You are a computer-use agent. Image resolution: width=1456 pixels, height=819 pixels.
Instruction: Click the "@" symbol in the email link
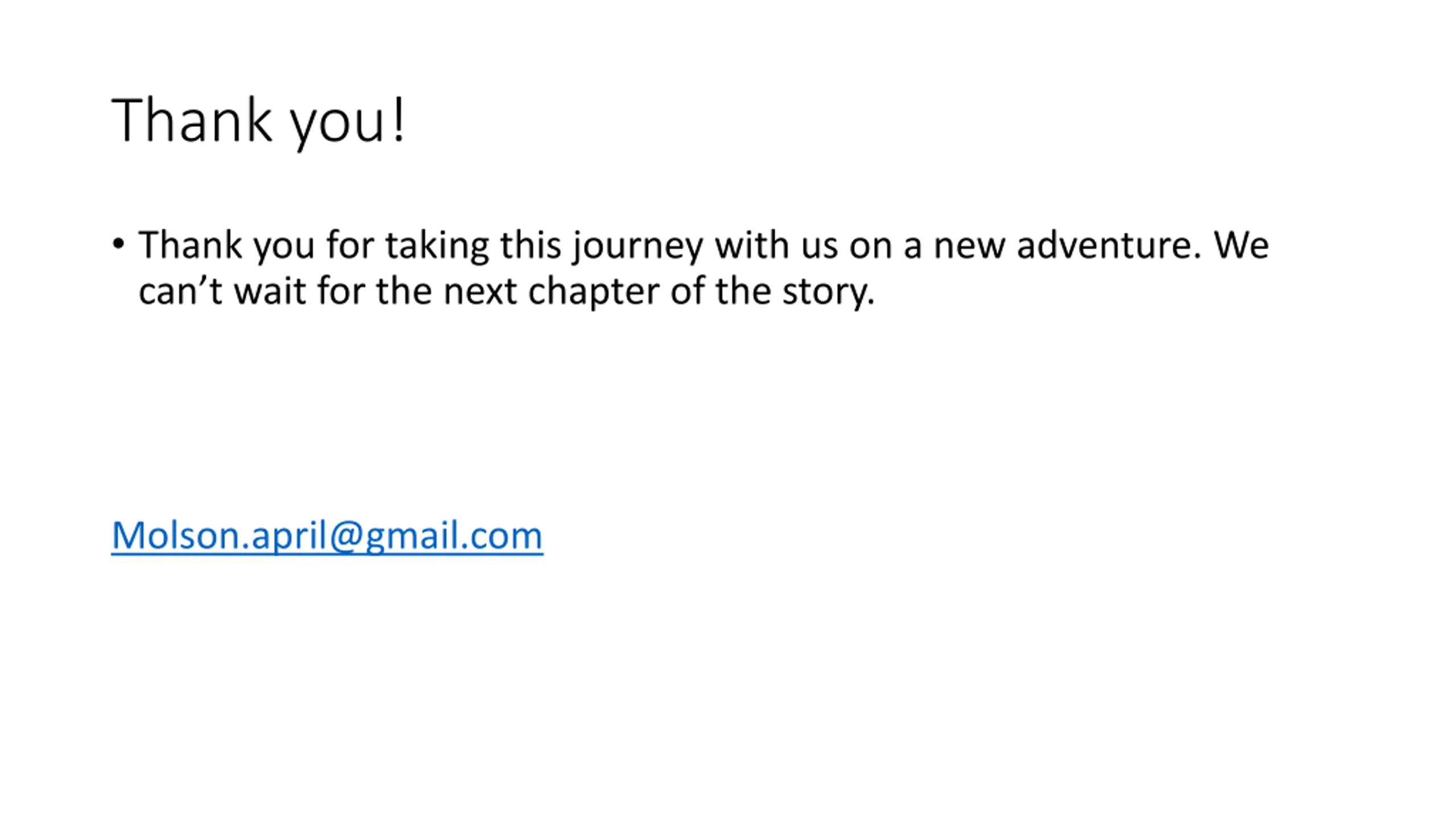click(346, 536)
